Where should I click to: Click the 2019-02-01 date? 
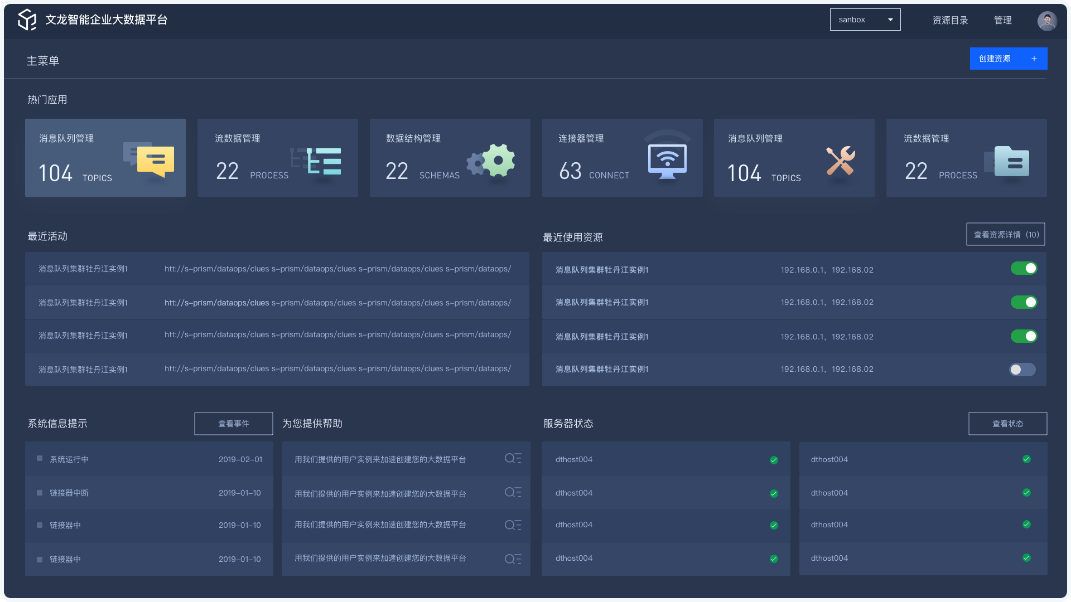coord(240,459)
